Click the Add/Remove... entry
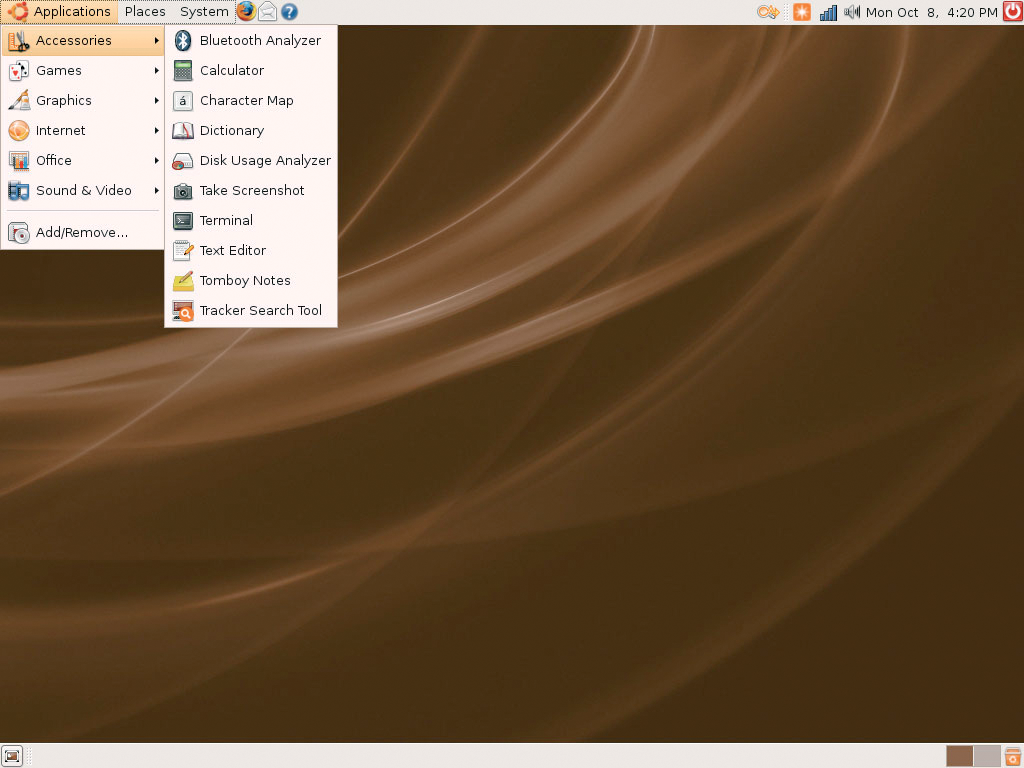The height and width of the screenshot is (768, 1024). (x=82, y=232)
